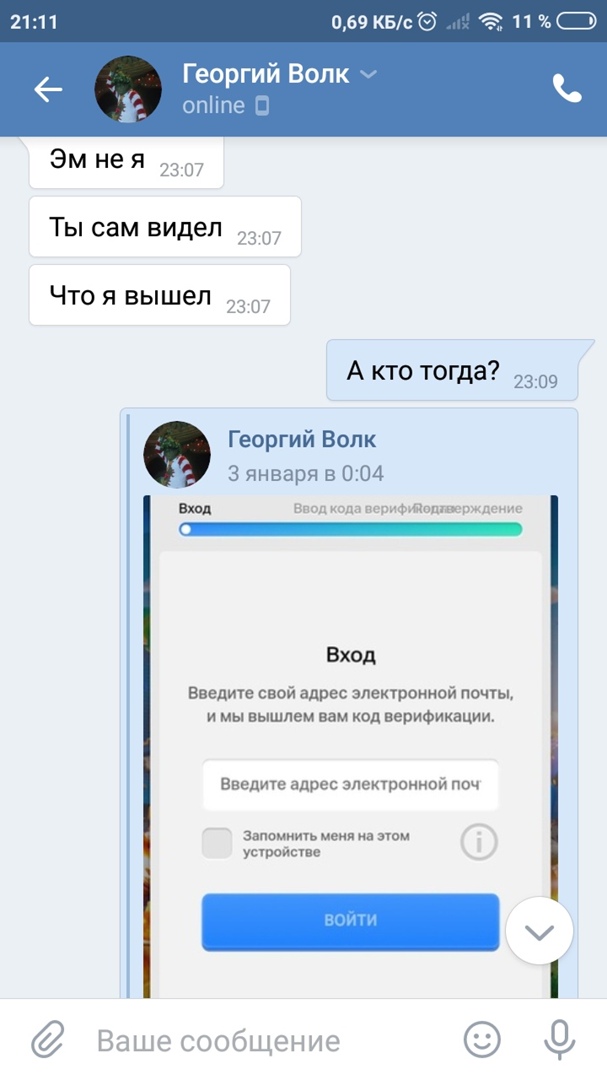Open forwarded sender name 'Георгий Волк' link
This screenshot has width=607, height=1080.
coord(302,439)
